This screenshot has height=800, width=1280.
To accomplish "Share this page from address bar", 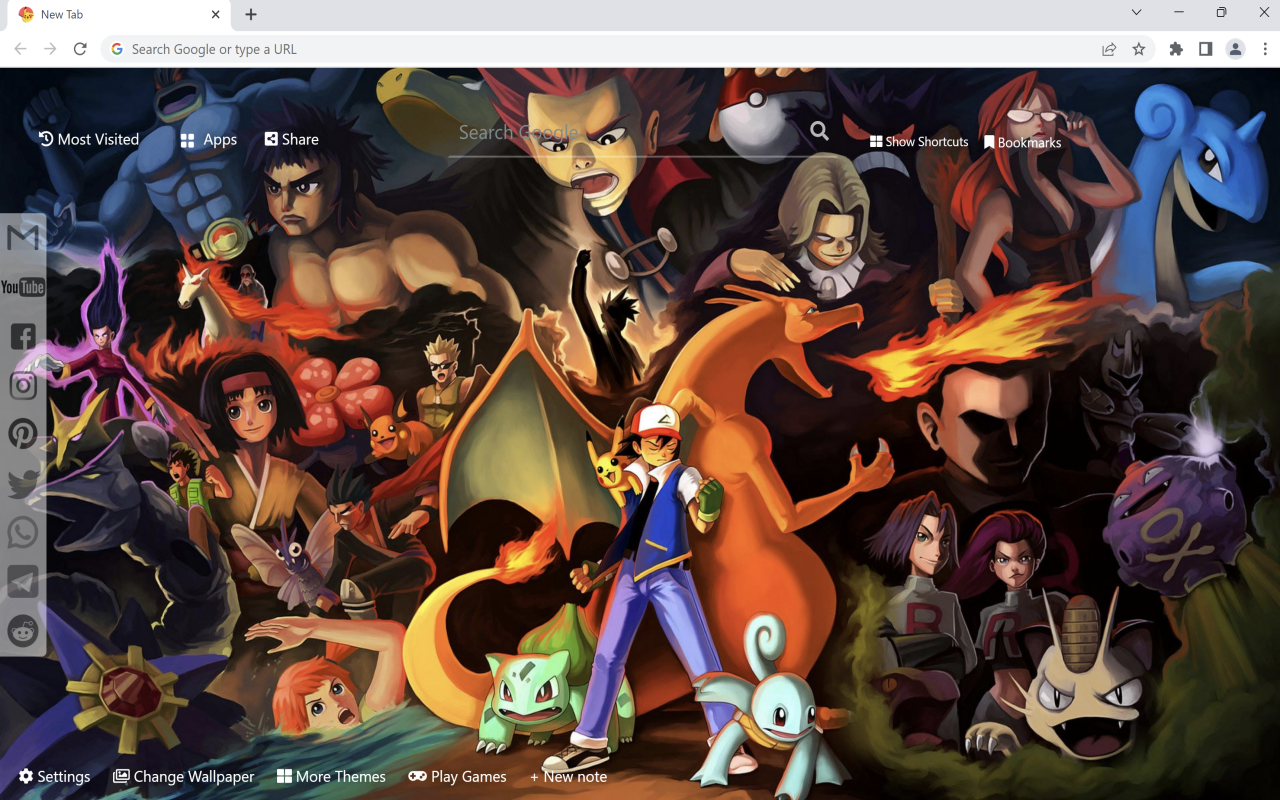I will click(1109, 49).
